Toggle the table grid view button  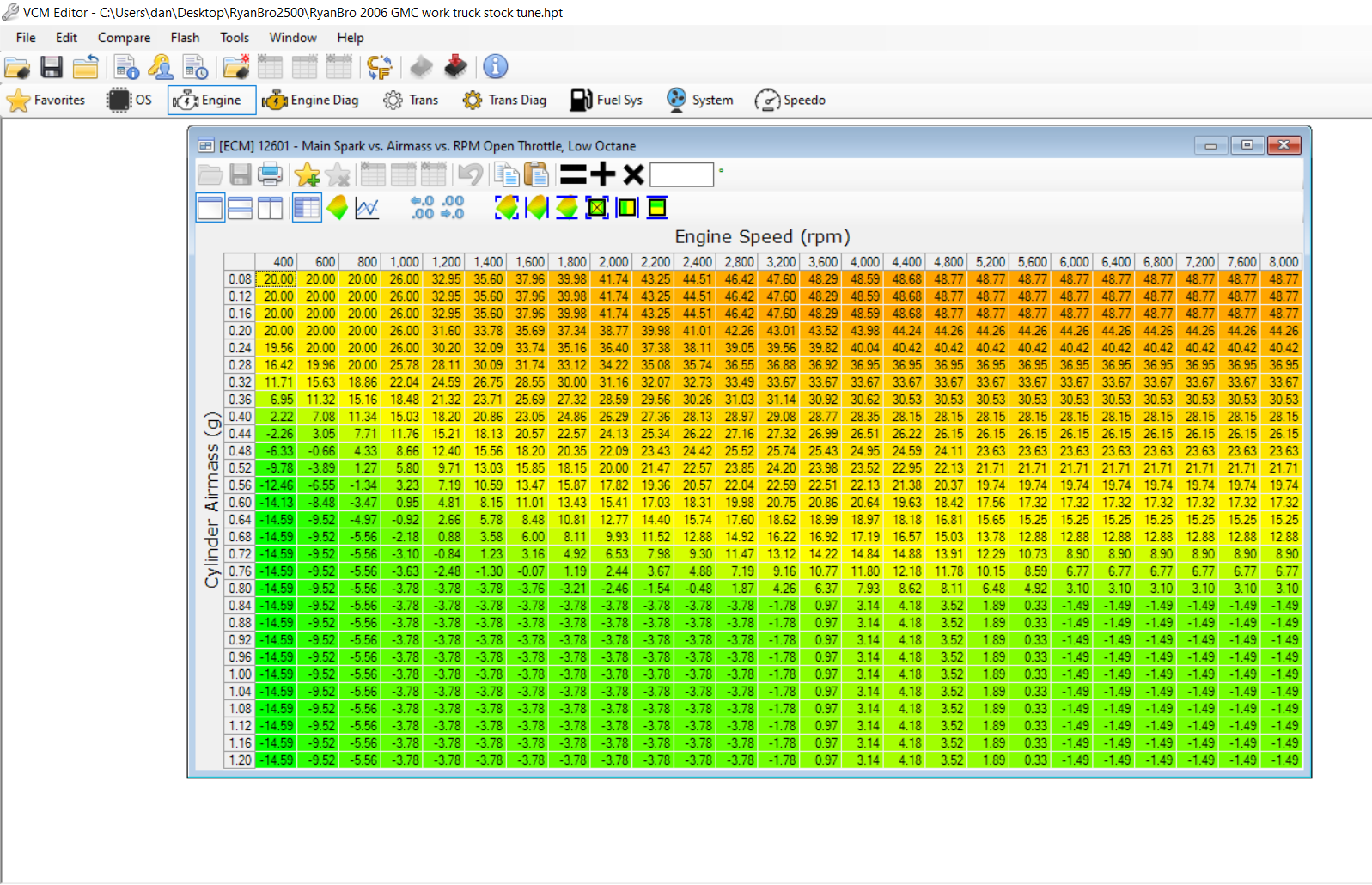(x=307, y=207)
